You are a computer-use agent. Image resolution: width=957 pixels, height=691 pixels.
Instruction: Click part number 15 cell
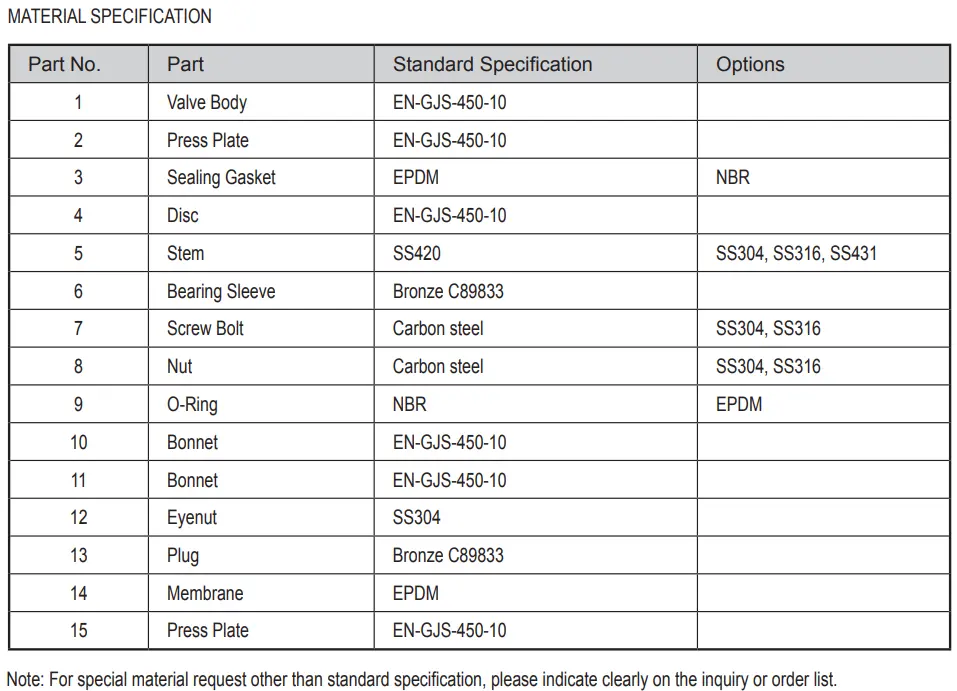pos(78,631)
